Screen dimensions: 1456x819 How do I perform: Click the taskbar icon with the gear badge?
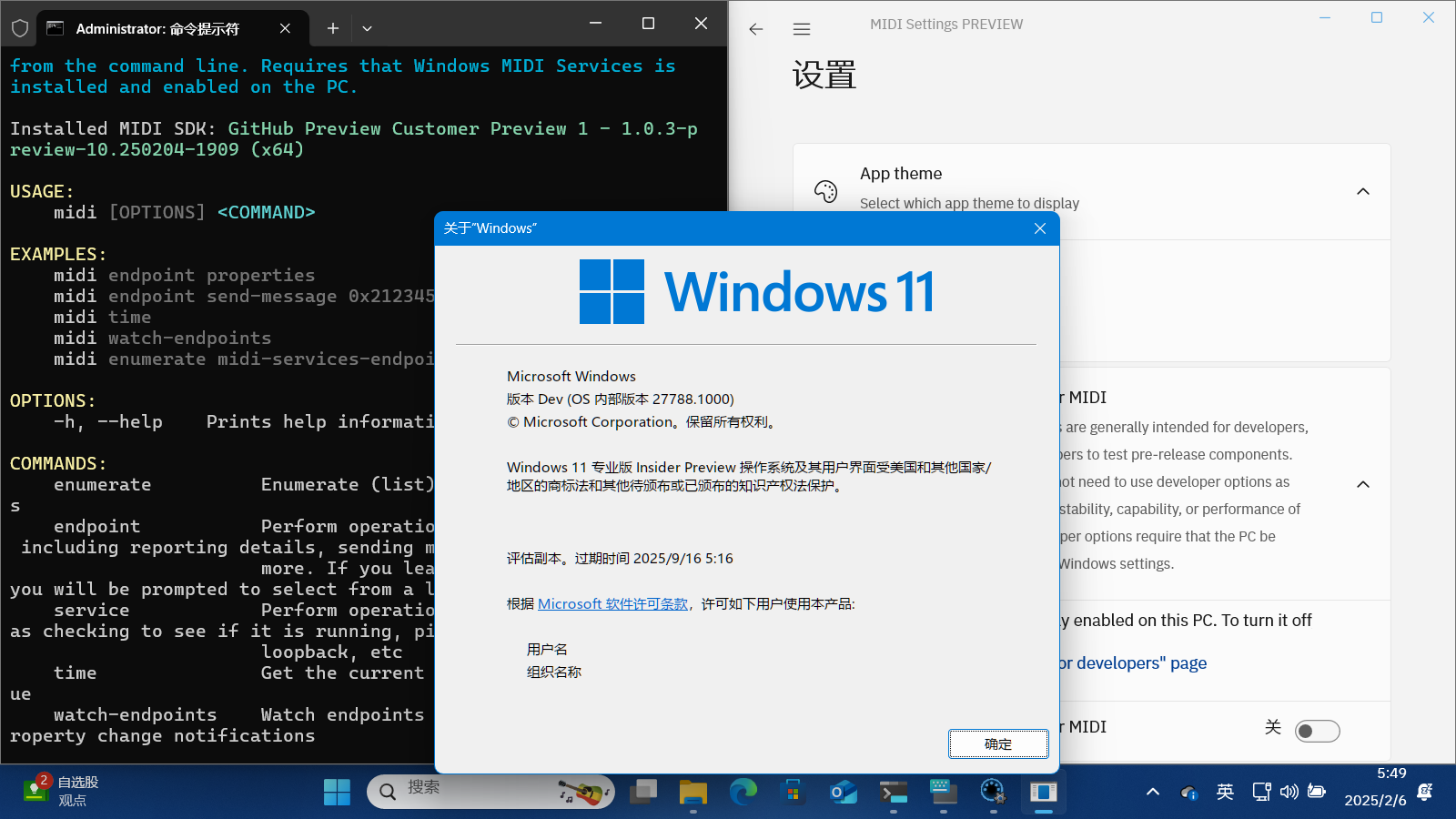coord(993,792)
